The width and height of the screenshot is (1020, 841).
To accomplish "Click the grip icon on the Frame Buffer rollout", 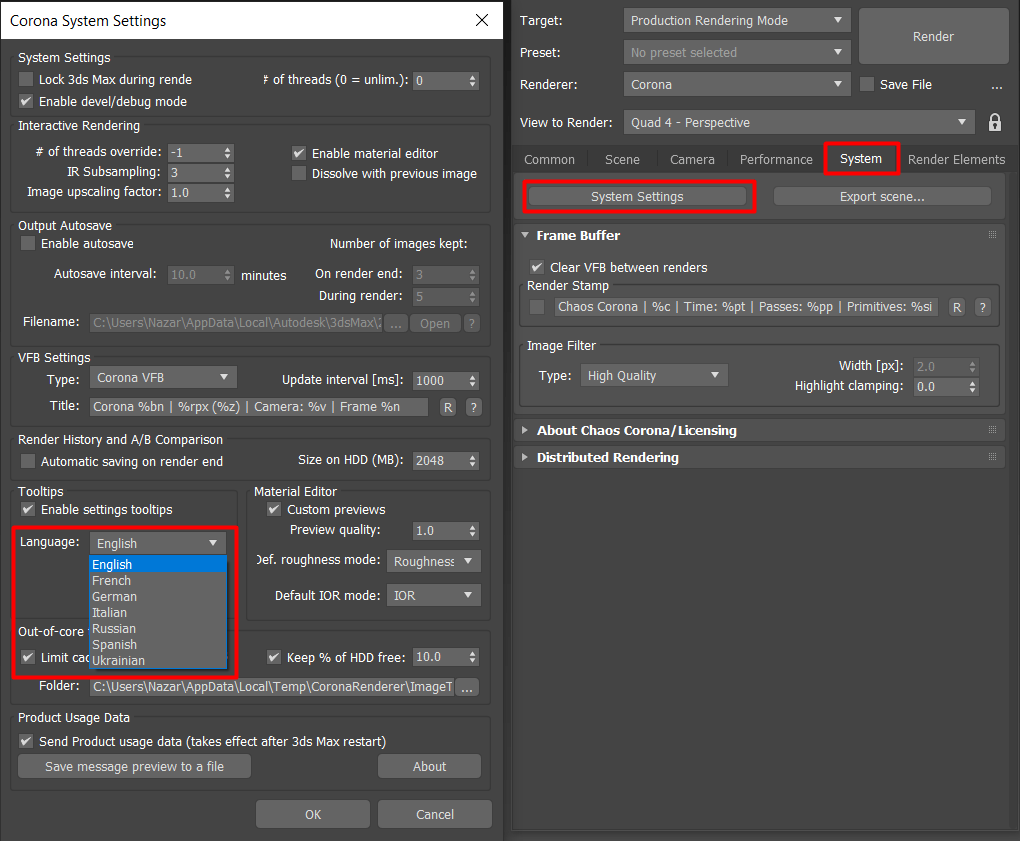I will (x=991, y=234).
